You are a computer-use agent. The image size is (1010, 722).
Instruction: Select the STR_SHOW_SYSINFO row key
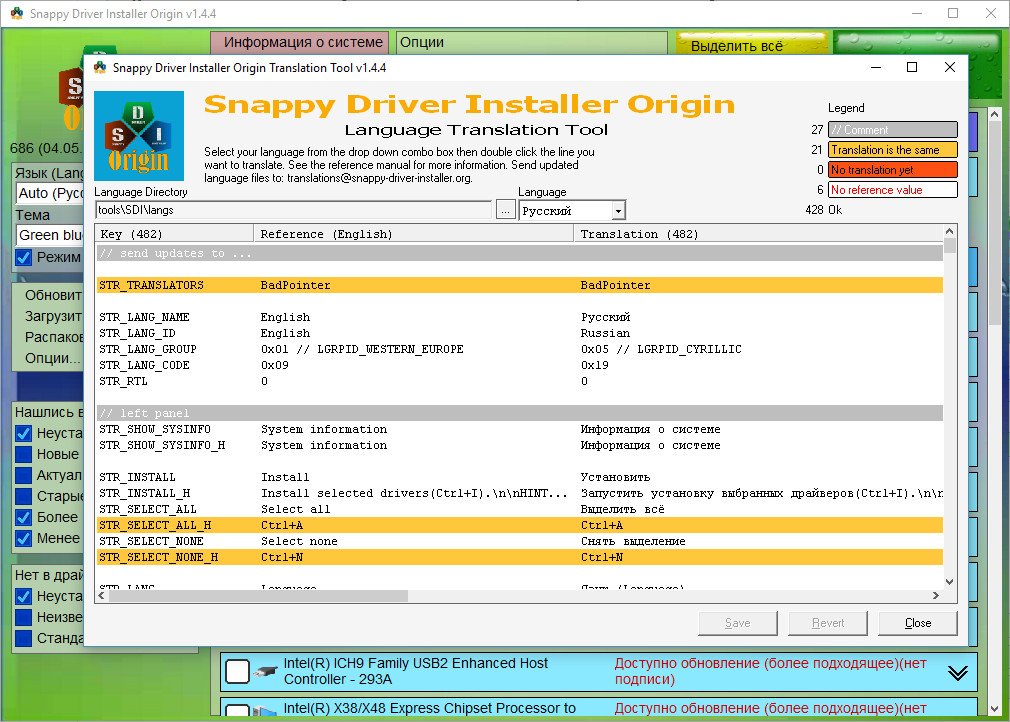point(155,430)
